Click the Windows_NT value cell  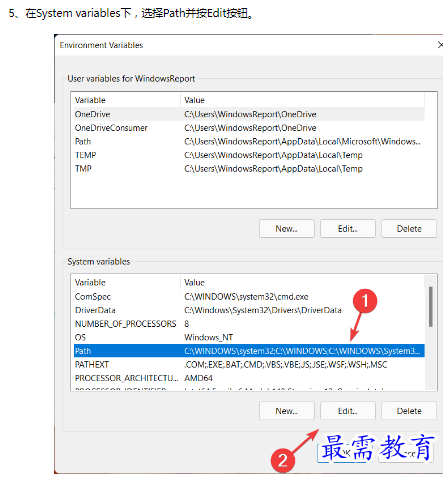(x=209, y=337)
